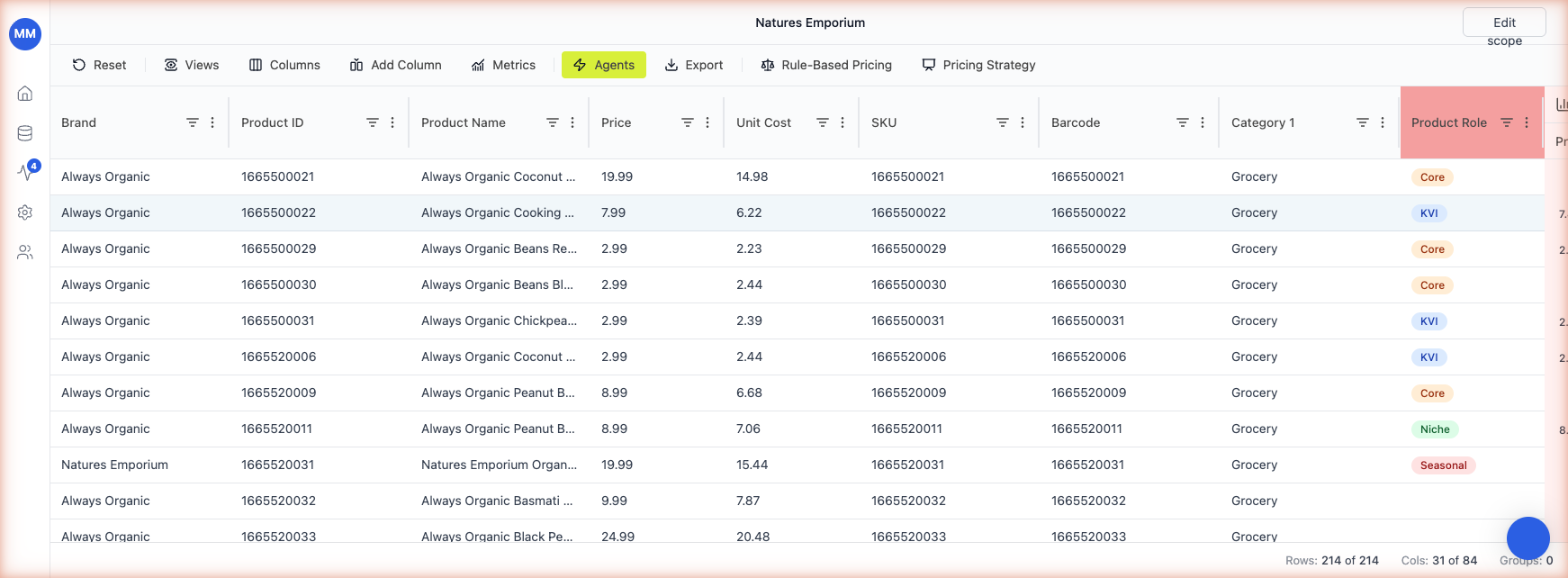Click Always Organic Basmati product name
Viewport: 1568px width, 578px height.
(x=498, y=501)
